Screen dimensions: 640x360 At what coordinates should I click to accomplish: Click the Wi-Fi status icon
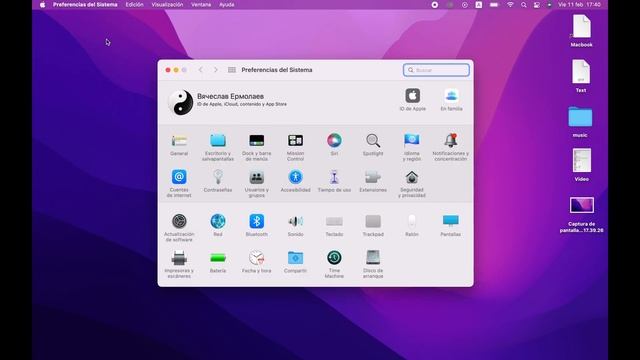pos(510,4)
